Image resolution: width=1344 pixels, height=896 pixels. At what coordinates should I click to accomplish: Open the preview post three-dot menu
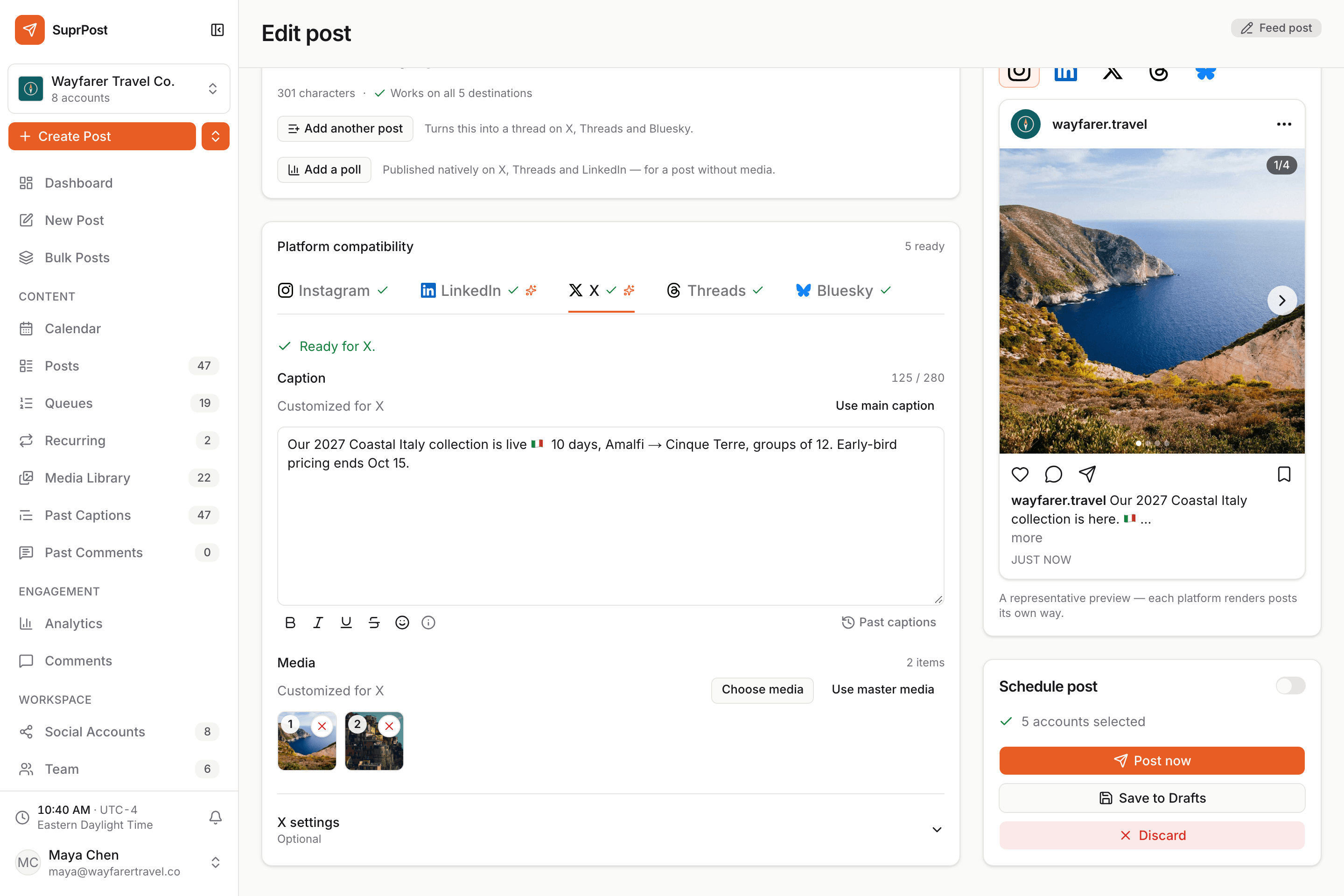[1284, 124]
